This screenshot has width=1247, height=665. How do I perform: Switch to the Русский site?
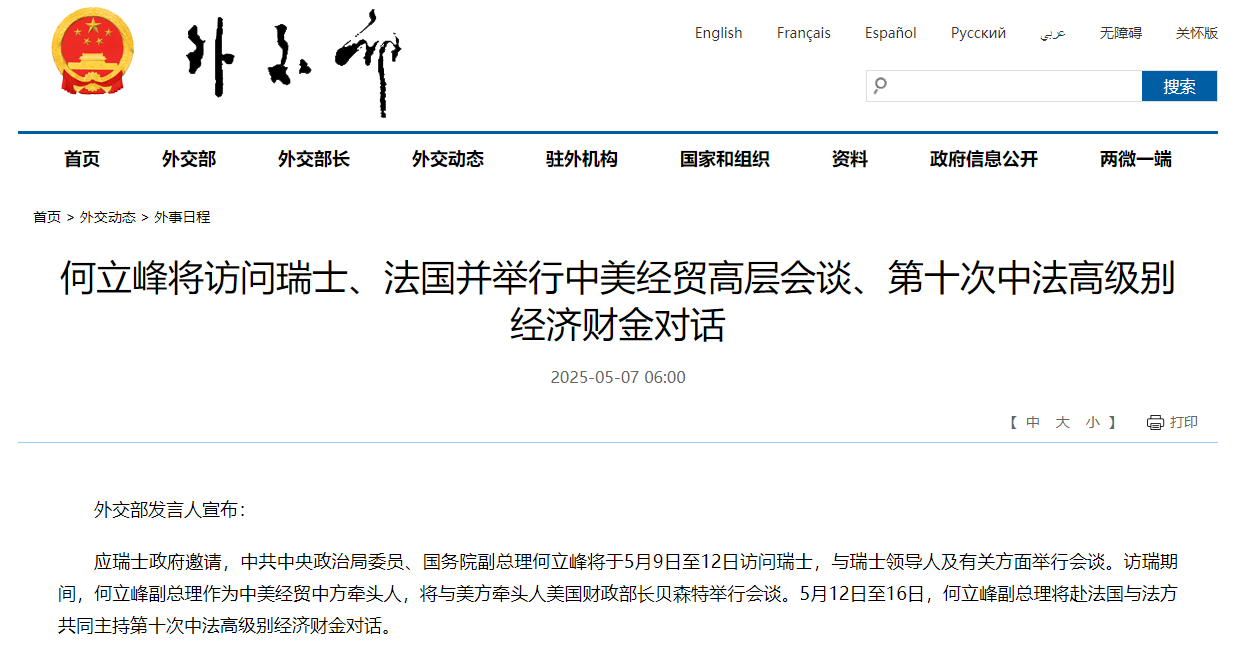click(978, 33)
